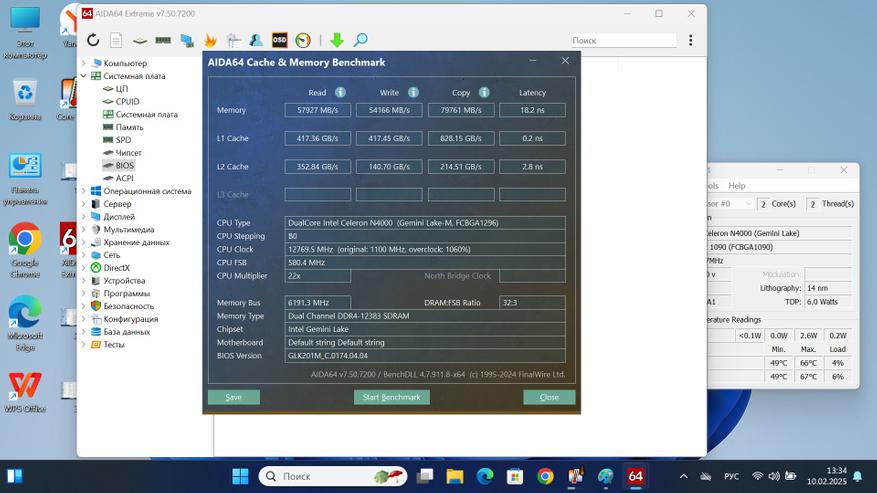This screenshot has height=493, width=877.
Task: Open Google Chrome desktop shortcut
Action: (25, 251)
